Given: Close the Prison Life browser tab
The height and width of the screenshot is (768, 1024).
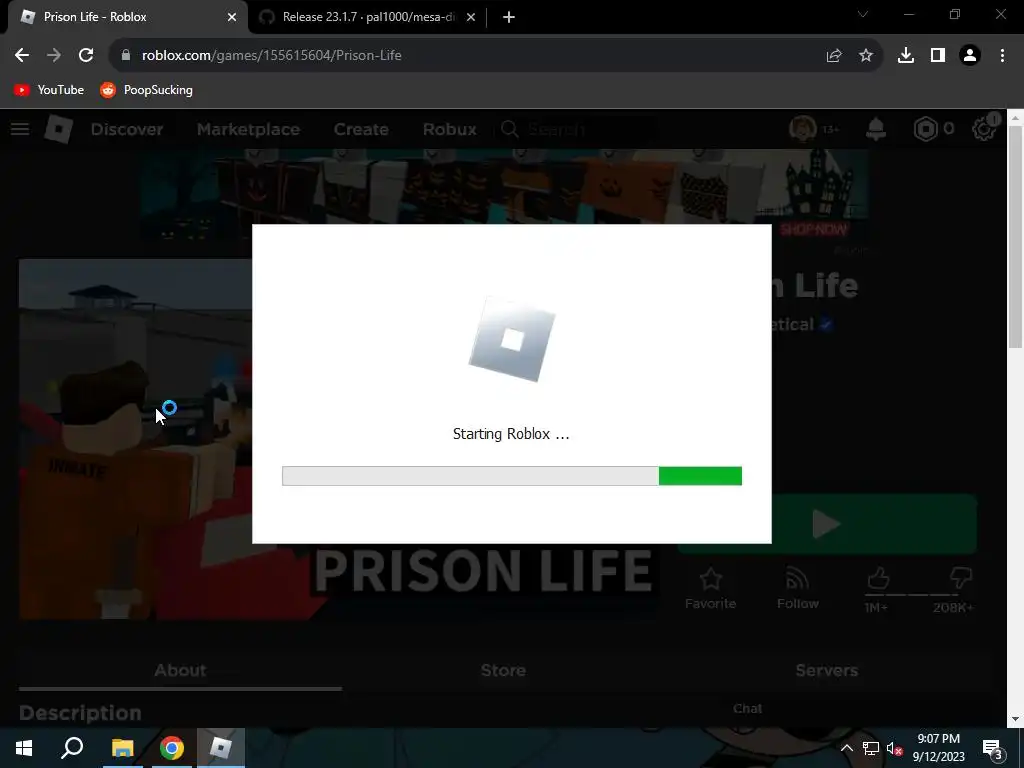Looking at the screenshot, I should point(232,17).
